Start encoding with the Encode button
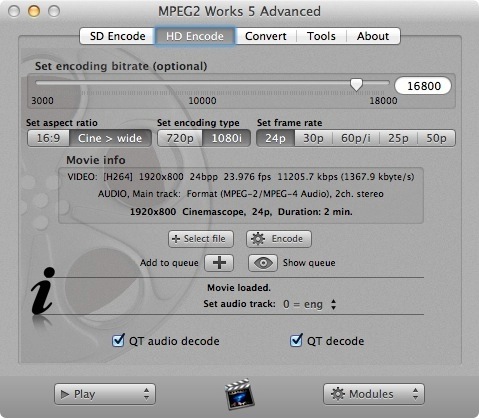479x419 pixels. point(279,239)
